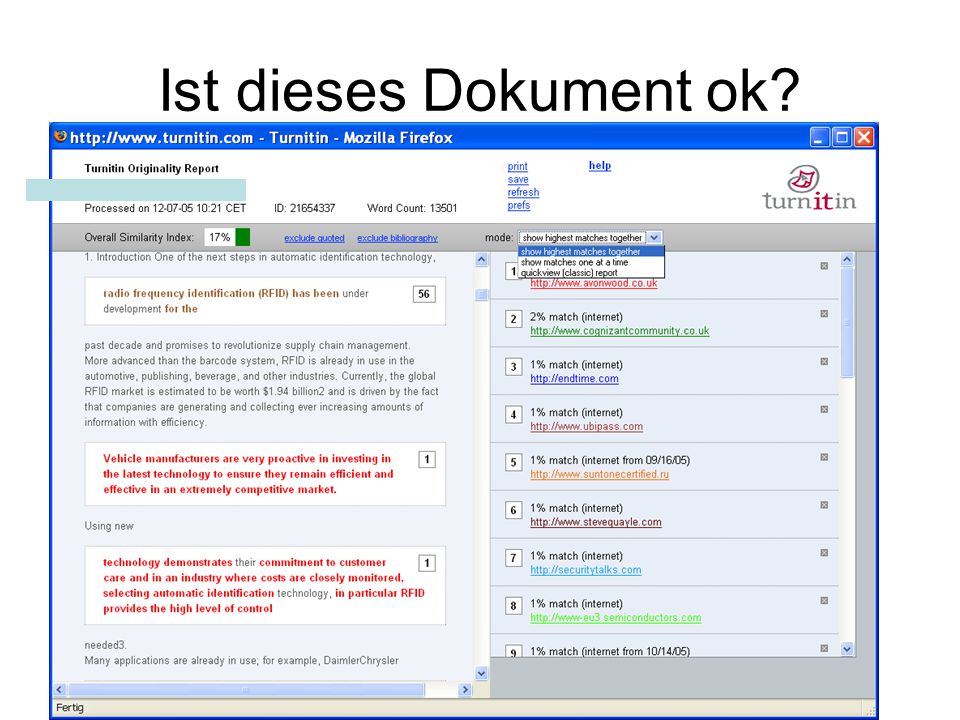The height and width of the screenshot is (720, 960).
Task: Click the 'exclude quoted' link
Action: pyautogui.click(x=314, y=238)
